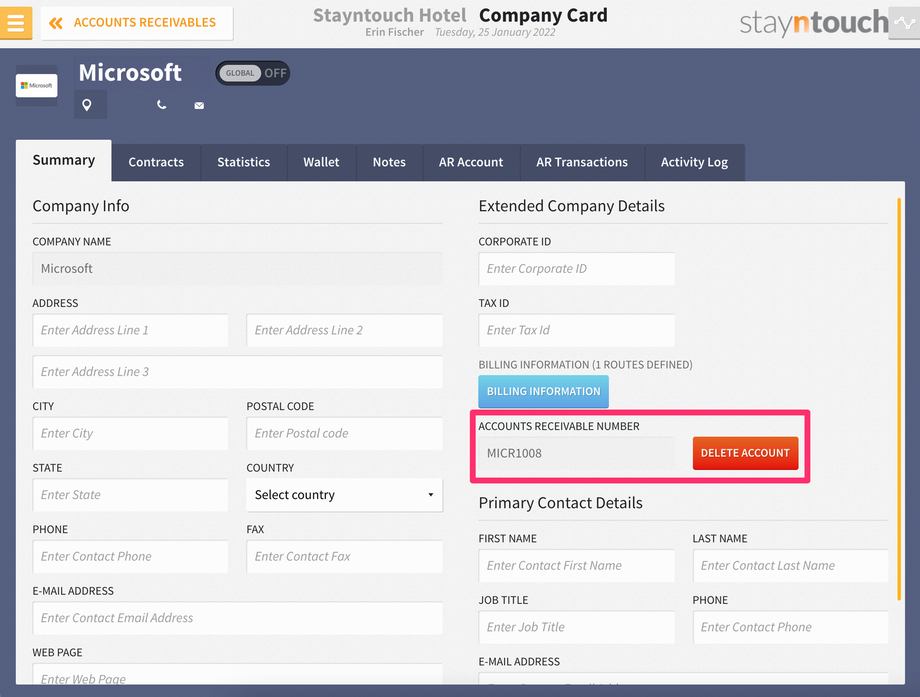Focus the Address Line 1 field
The width and height of the screenshot is (920, 697).
click(130, 330)
